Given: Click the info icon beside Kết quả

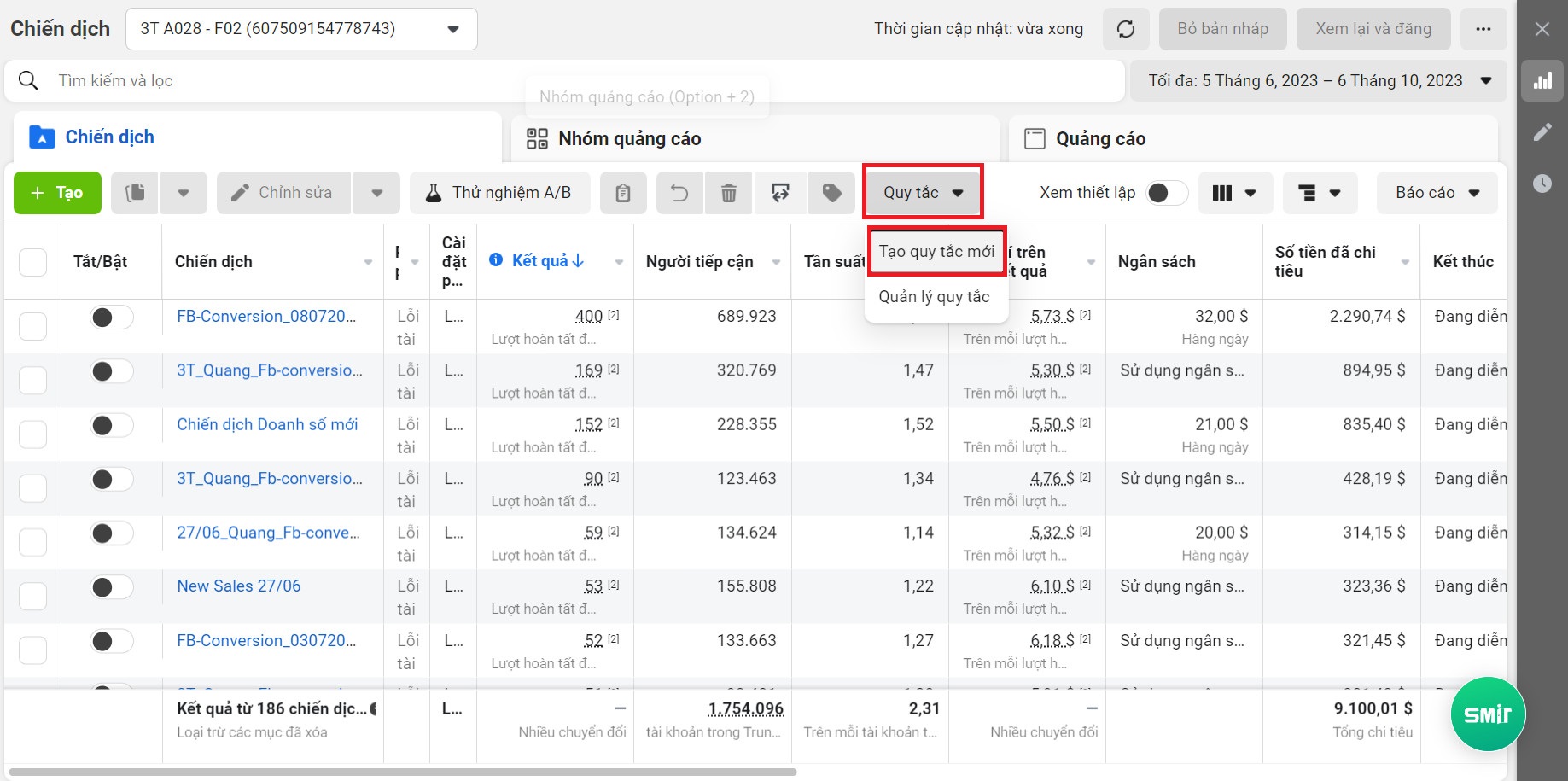Looking at the screenshot, I should (496, 260).
